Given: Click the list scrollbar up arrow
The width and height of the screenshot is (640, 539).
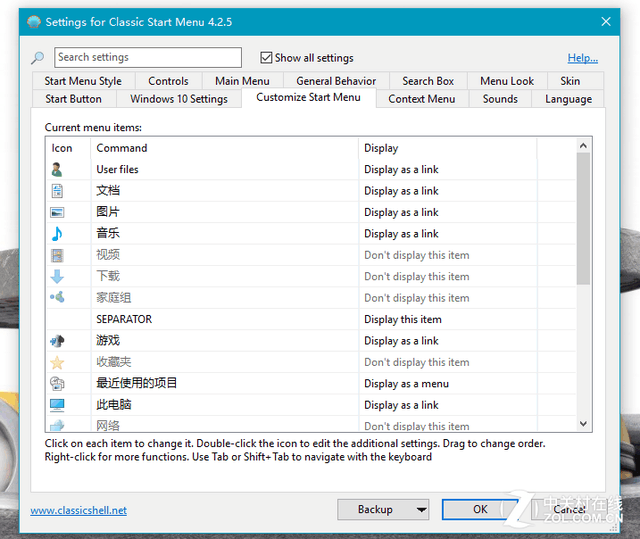Looking at the screenshot, I should 583,146.
